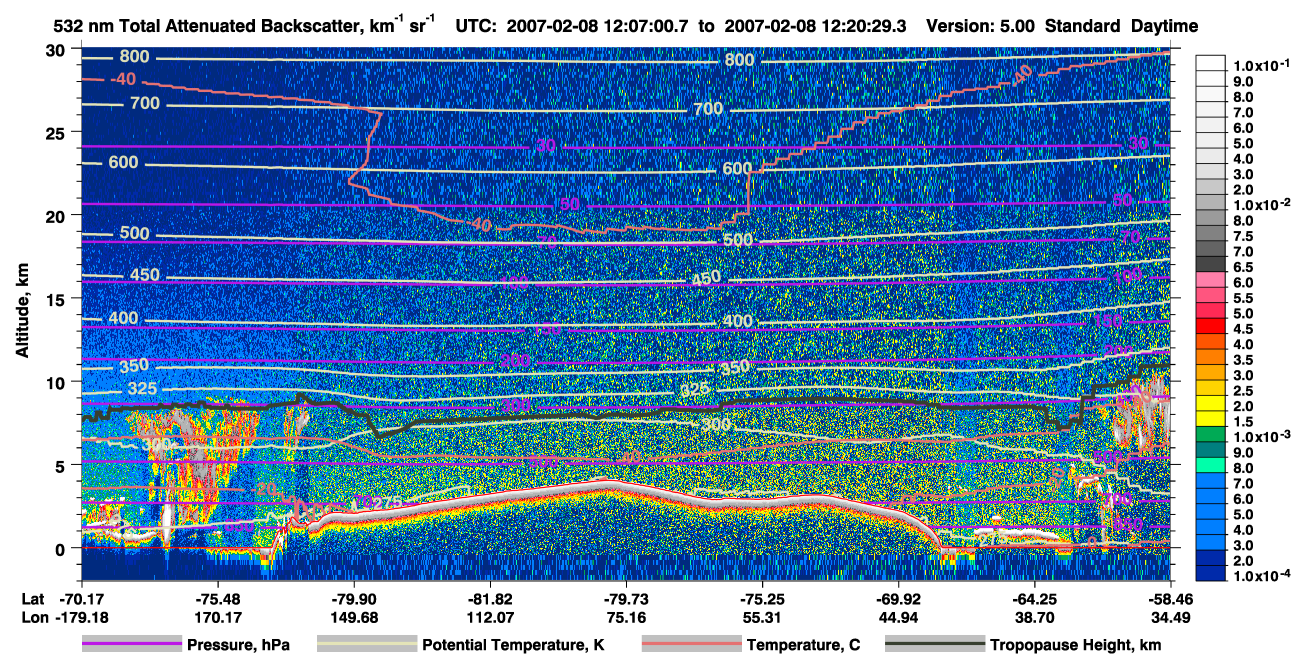Click altitude tick label 25
1300x667 pixels.
click(57, 133)
